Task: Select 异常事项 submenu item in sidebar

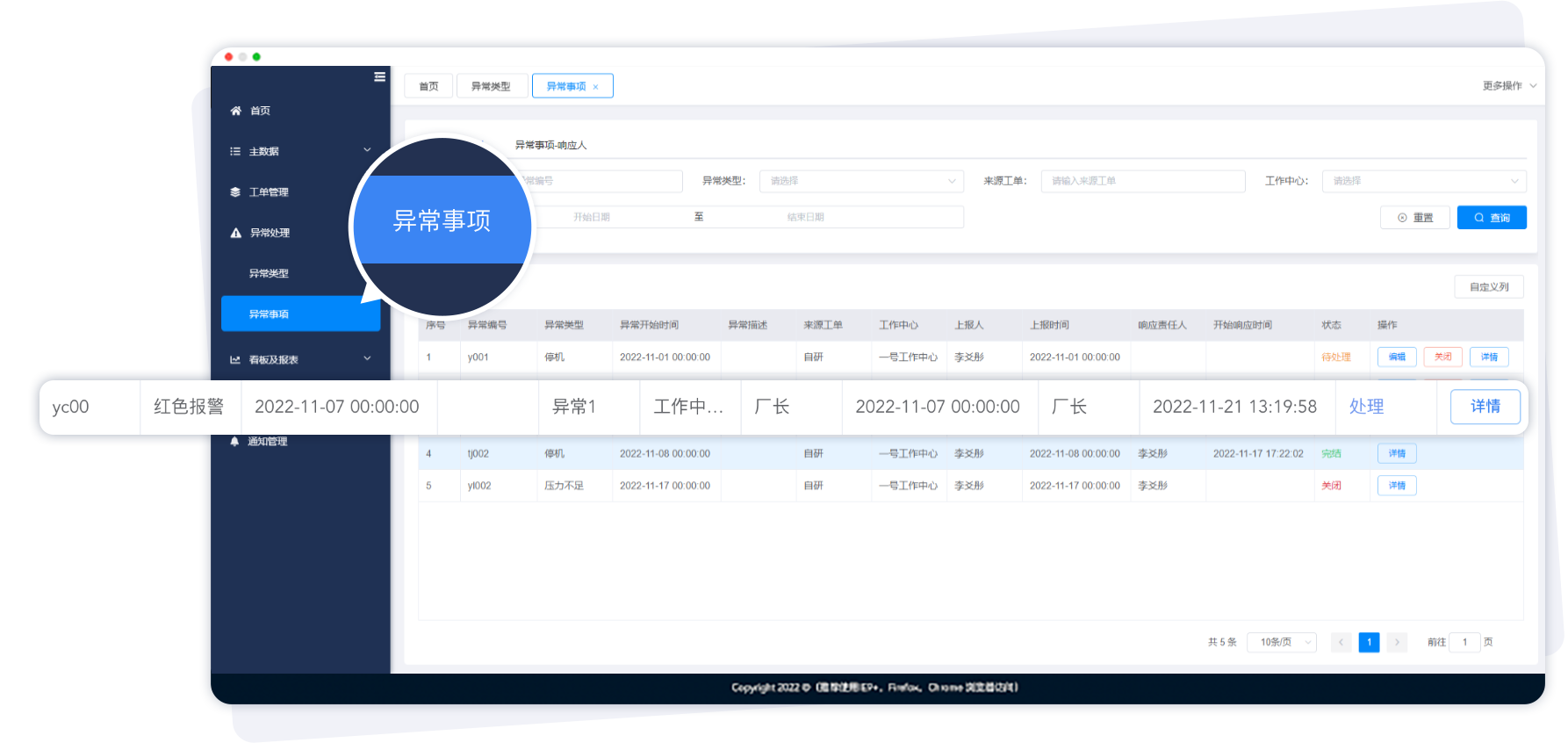Action: click(300, 314)
